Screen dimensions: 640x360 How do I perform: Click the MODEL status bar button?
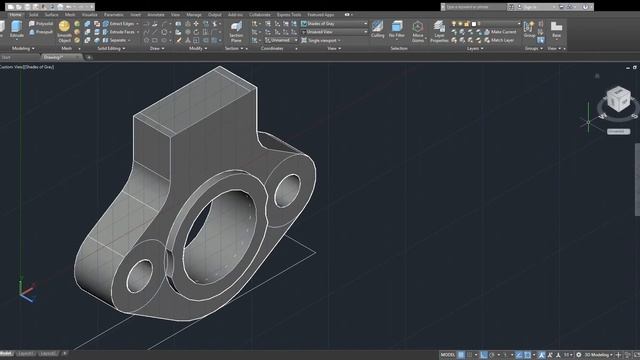coord(448,355)
